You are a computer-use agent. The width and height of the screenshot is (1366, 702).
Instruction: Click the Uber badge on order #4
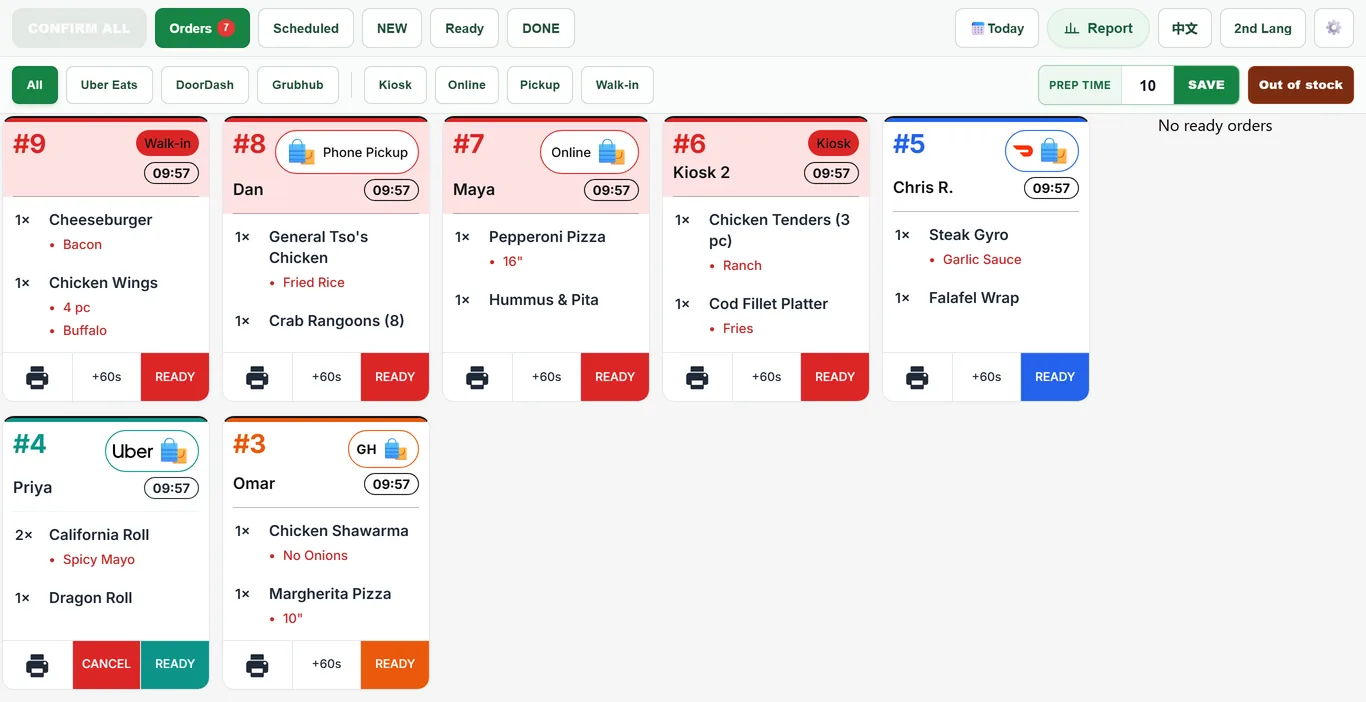click(151, 451)
